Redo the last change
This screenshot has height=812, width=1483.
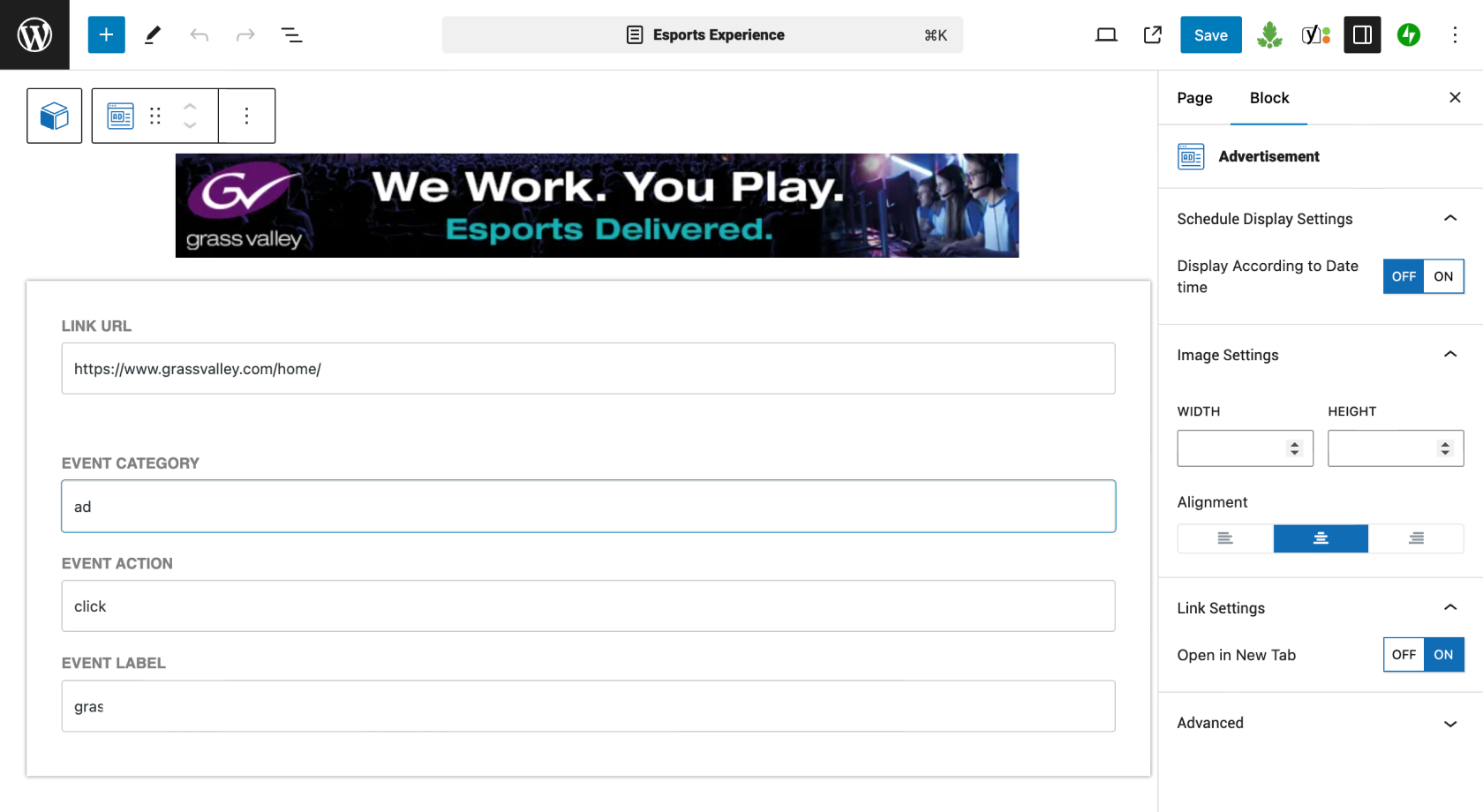pos(245,34)
